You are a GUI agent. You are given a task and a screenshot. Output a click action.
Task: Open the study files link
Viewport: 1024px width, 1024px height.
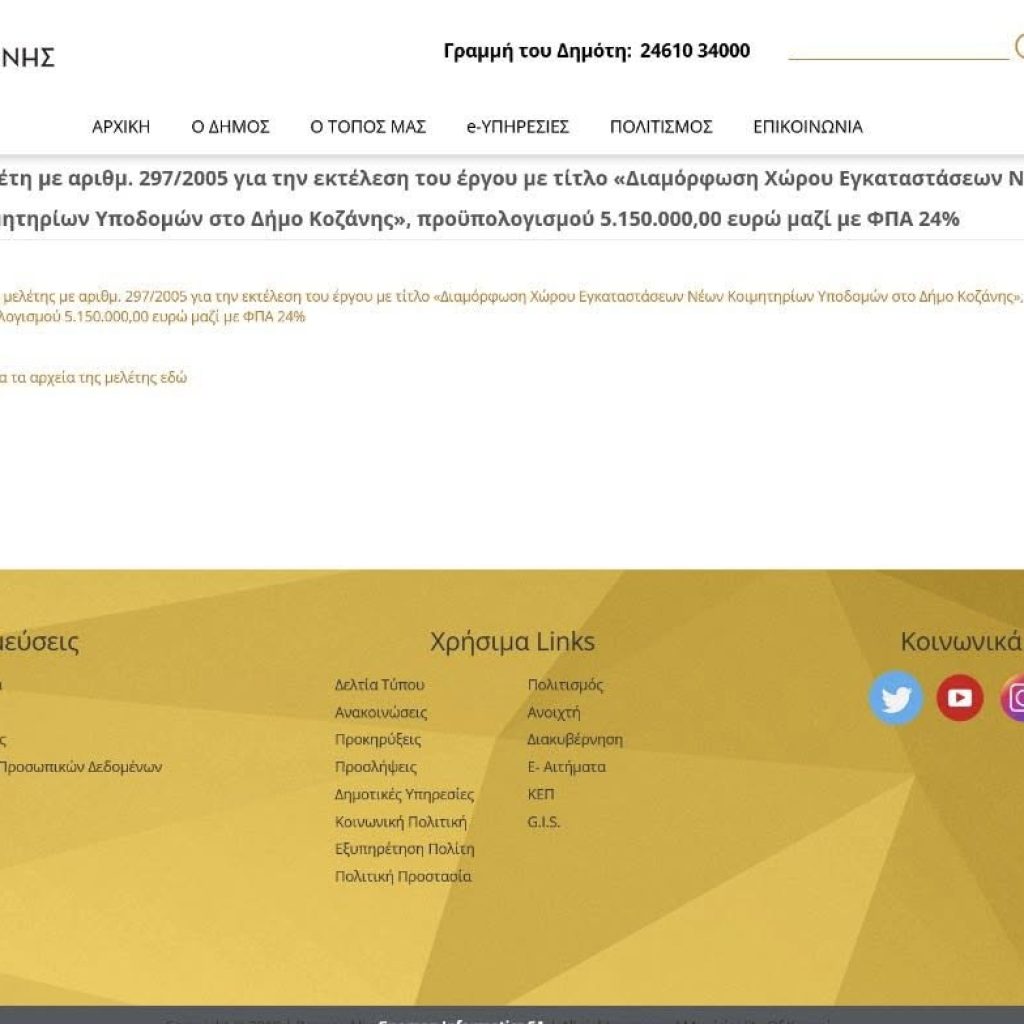pos(93,377)
